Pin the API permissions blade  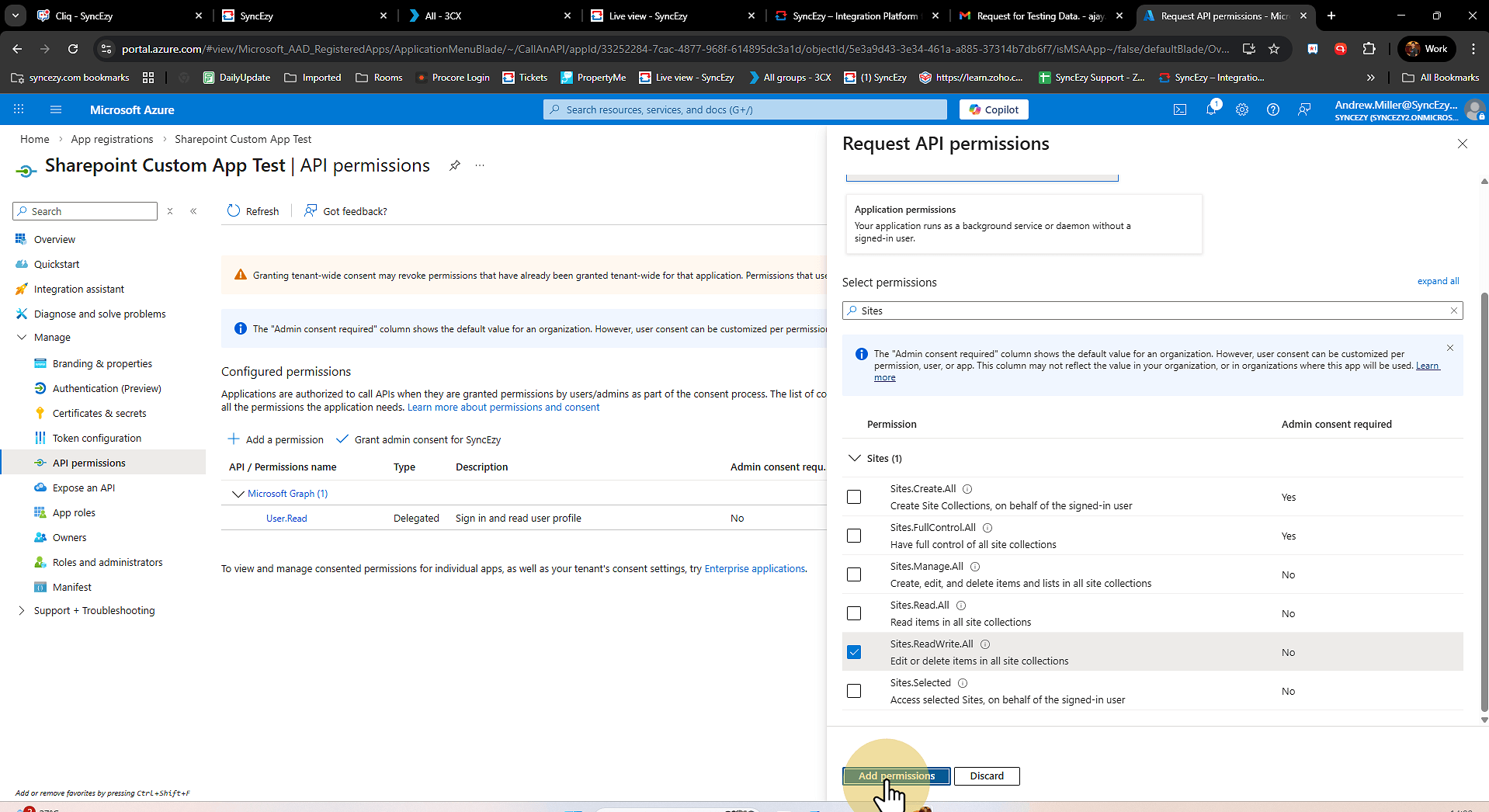[x=455, y=165]
